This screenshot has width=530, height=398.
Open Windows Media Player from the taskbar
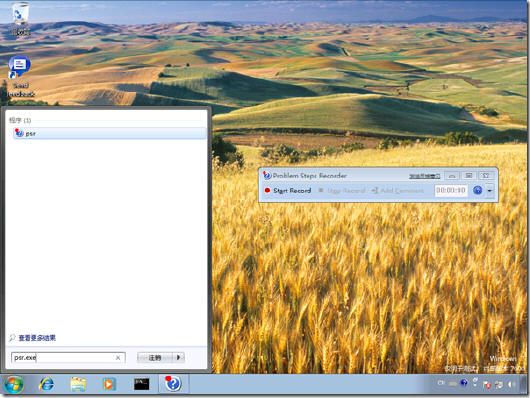click(x=109, y=384)
